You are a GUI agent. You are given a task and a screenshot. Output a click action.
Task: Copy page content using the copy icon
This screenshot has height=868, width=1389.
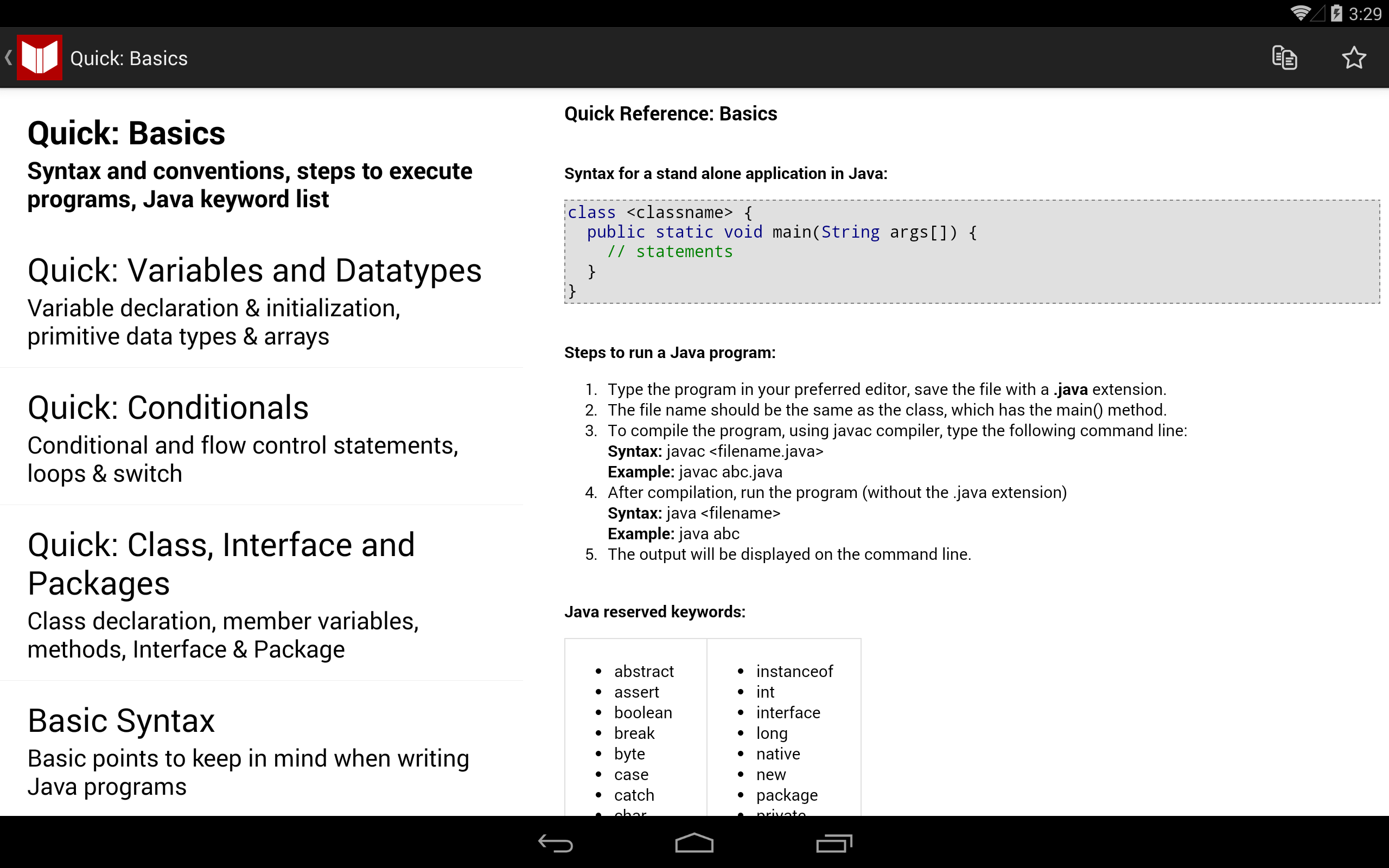pos(1284,58)
